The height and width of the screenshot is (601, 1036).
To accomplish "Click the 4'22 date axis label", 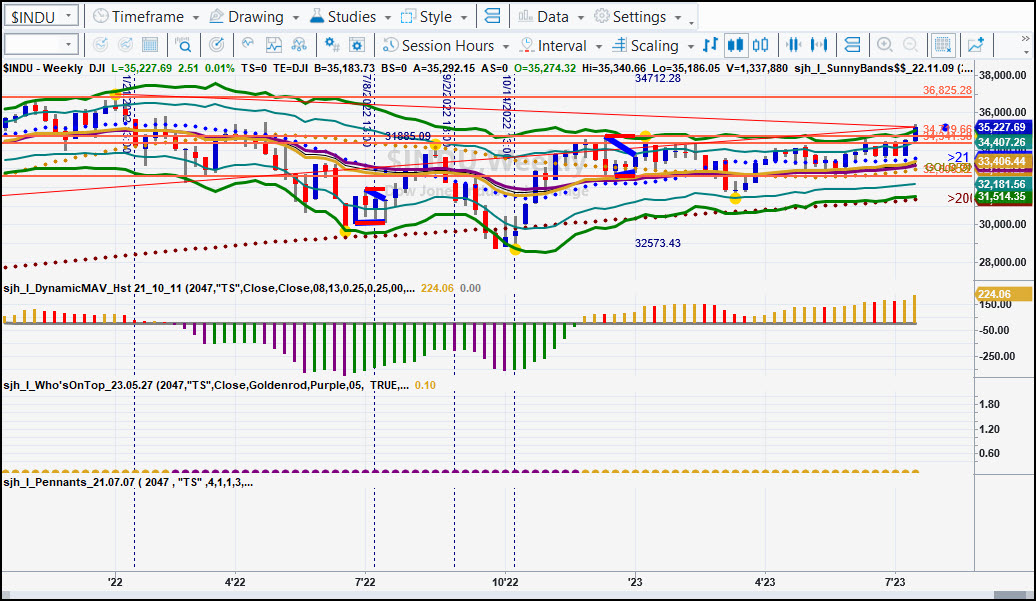I will point(235,582).
